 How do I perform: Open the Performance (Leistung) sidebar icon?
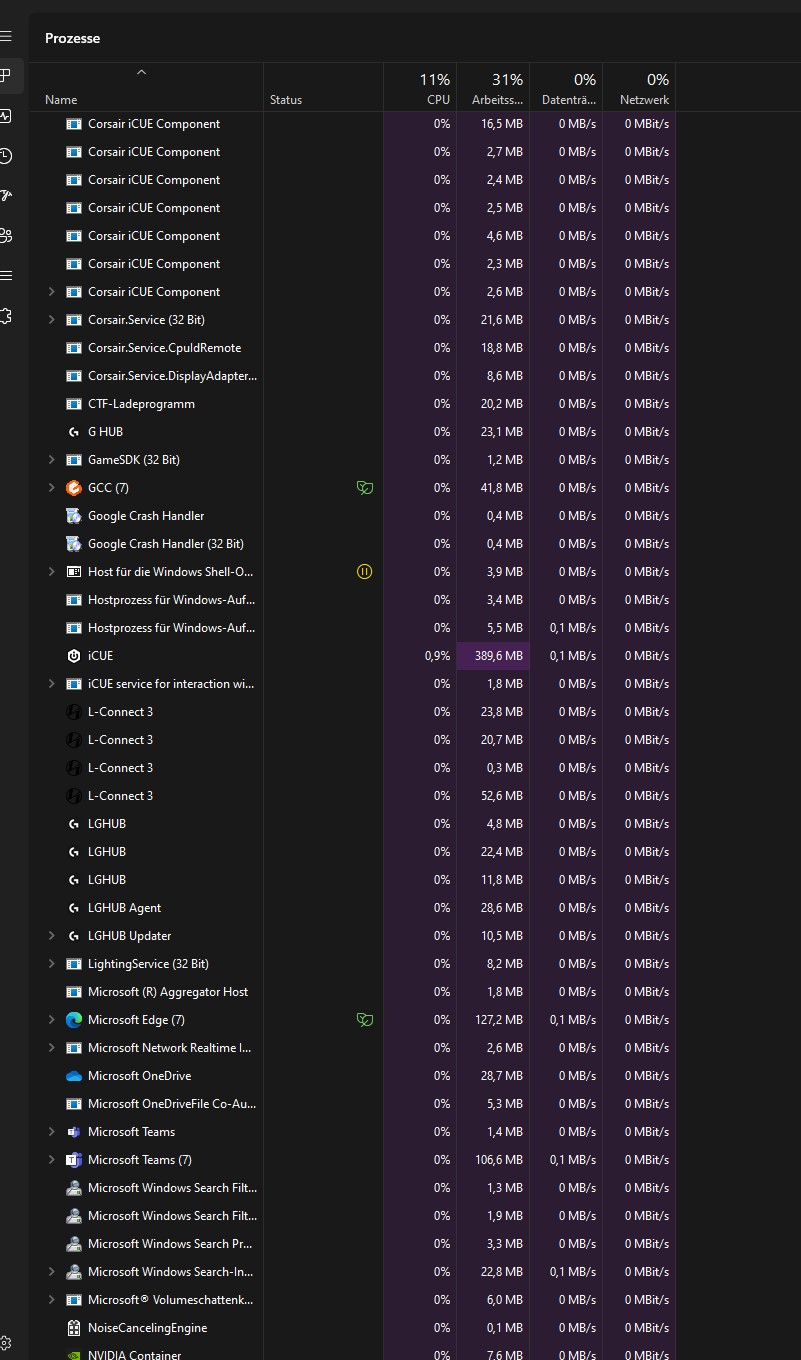coord(5,116)
